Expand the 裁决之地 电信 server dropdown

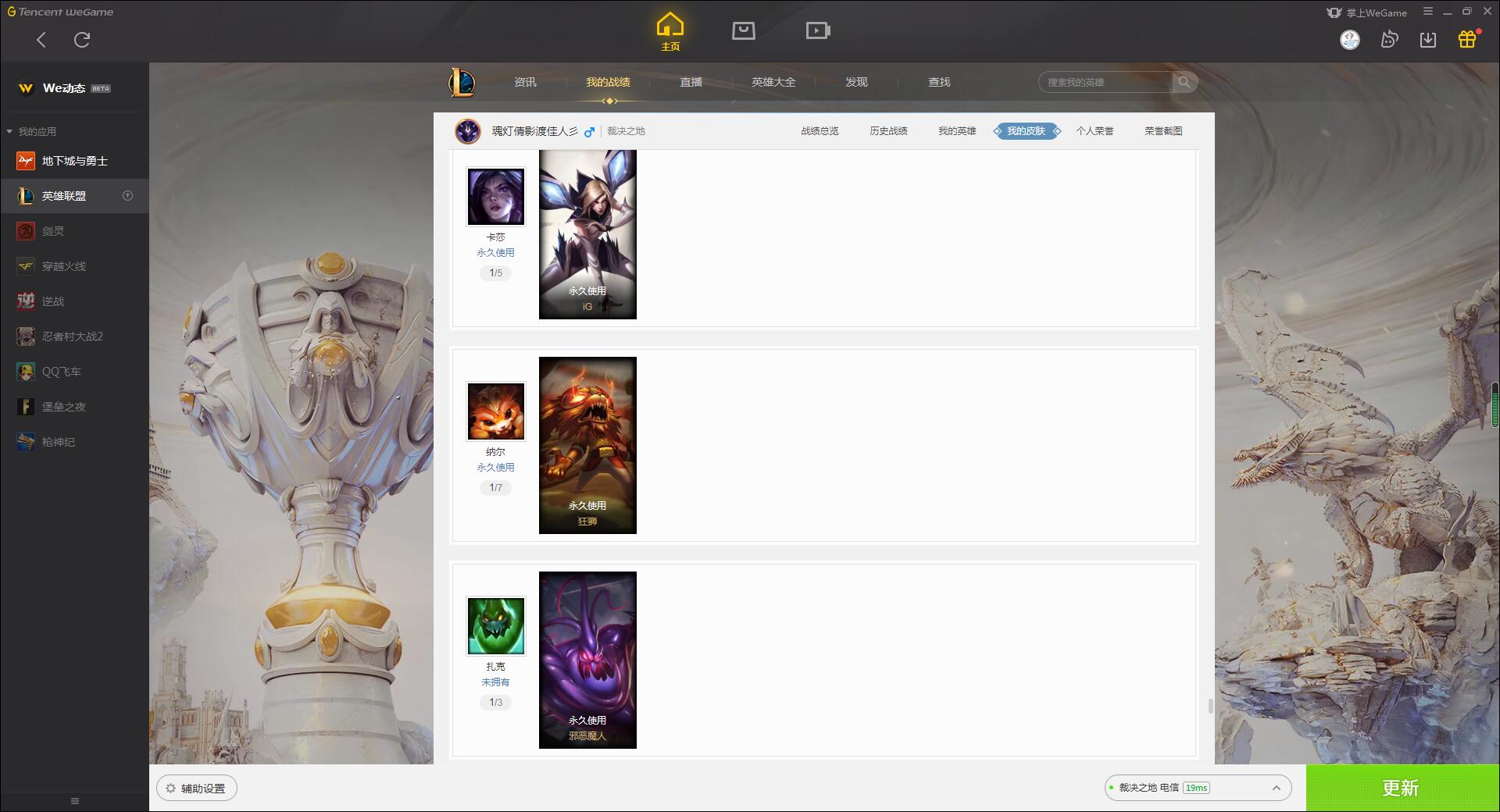[x=1198, y=788]
